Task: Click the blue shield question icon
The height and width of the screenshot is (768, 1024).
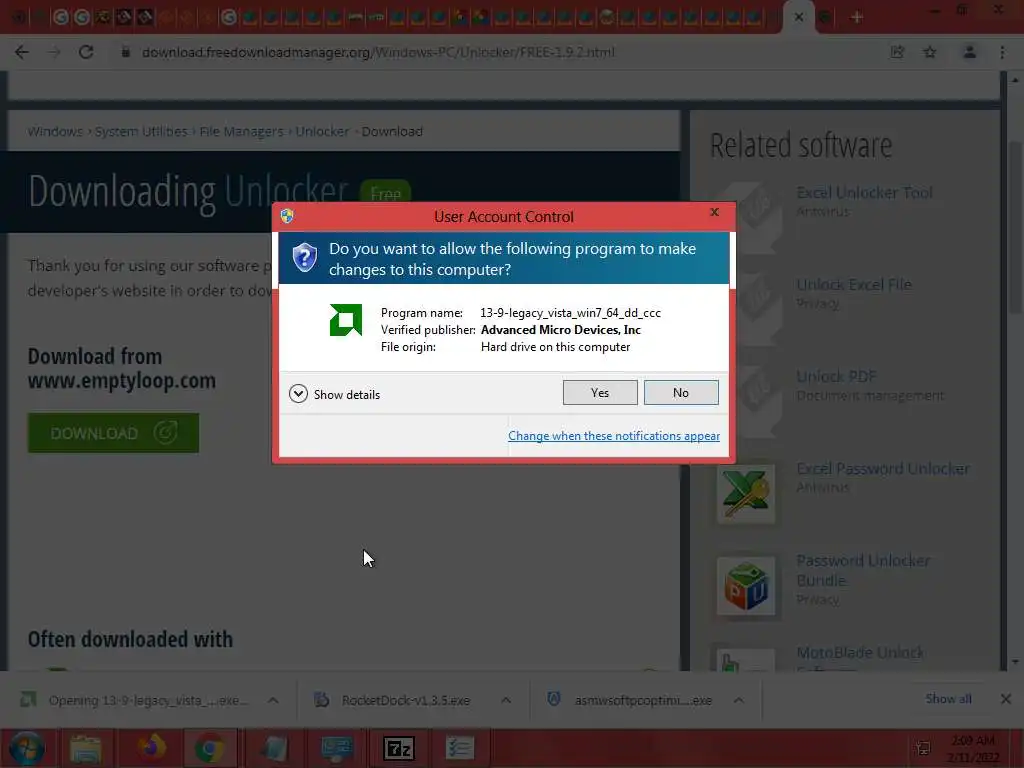Action: point(304,258)
